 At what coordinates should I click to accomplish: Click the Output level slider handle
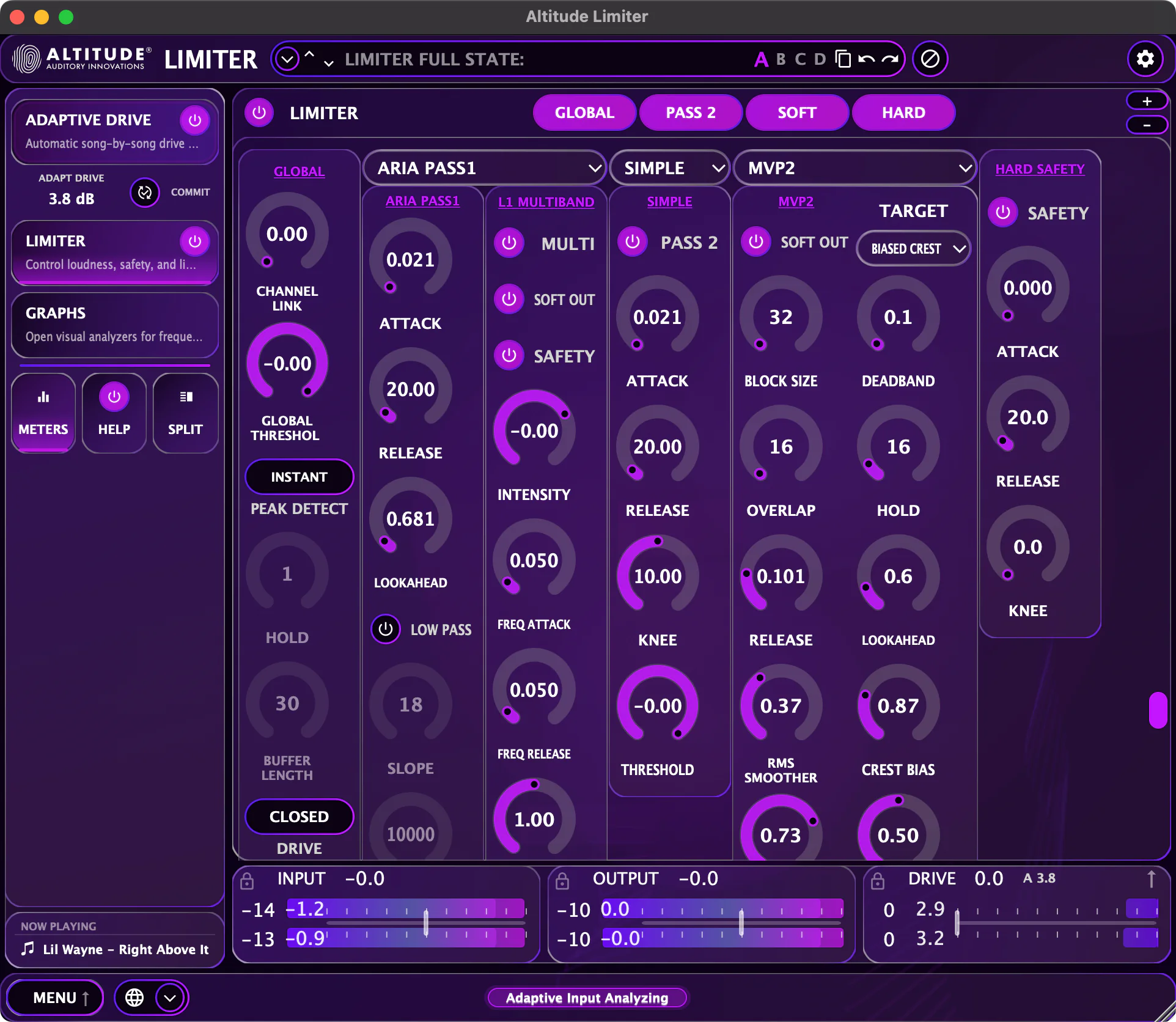point(741,924)
